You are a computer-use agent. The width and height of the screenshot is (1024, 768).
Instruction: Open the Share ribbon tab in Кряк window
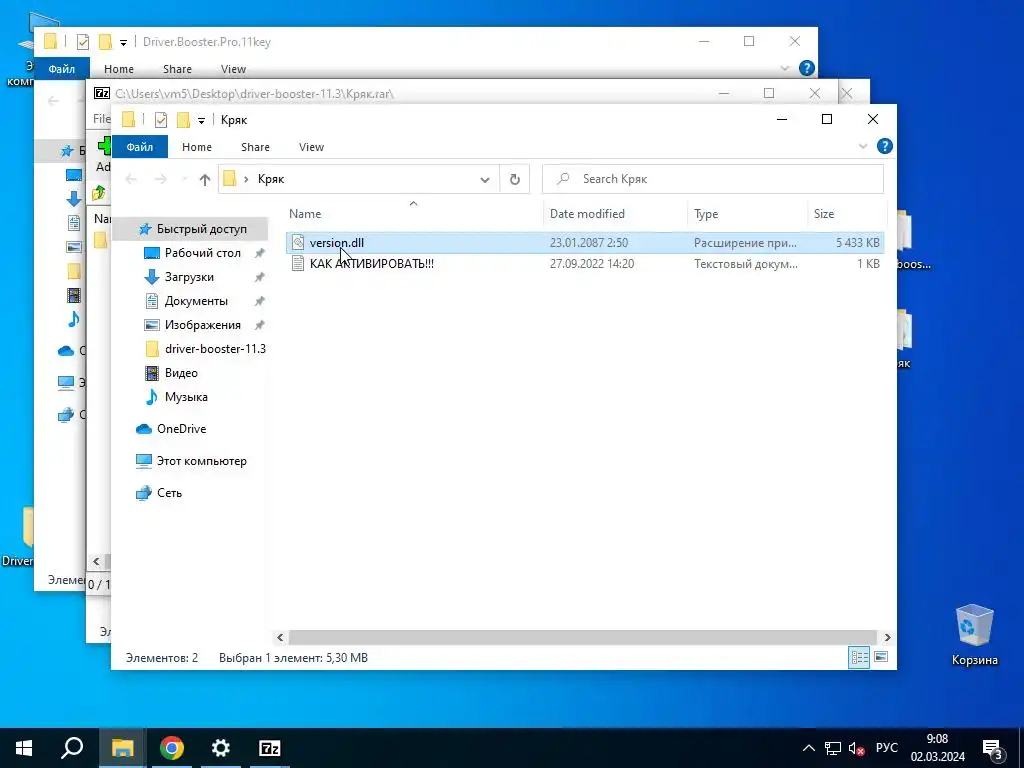pos(255,147)
